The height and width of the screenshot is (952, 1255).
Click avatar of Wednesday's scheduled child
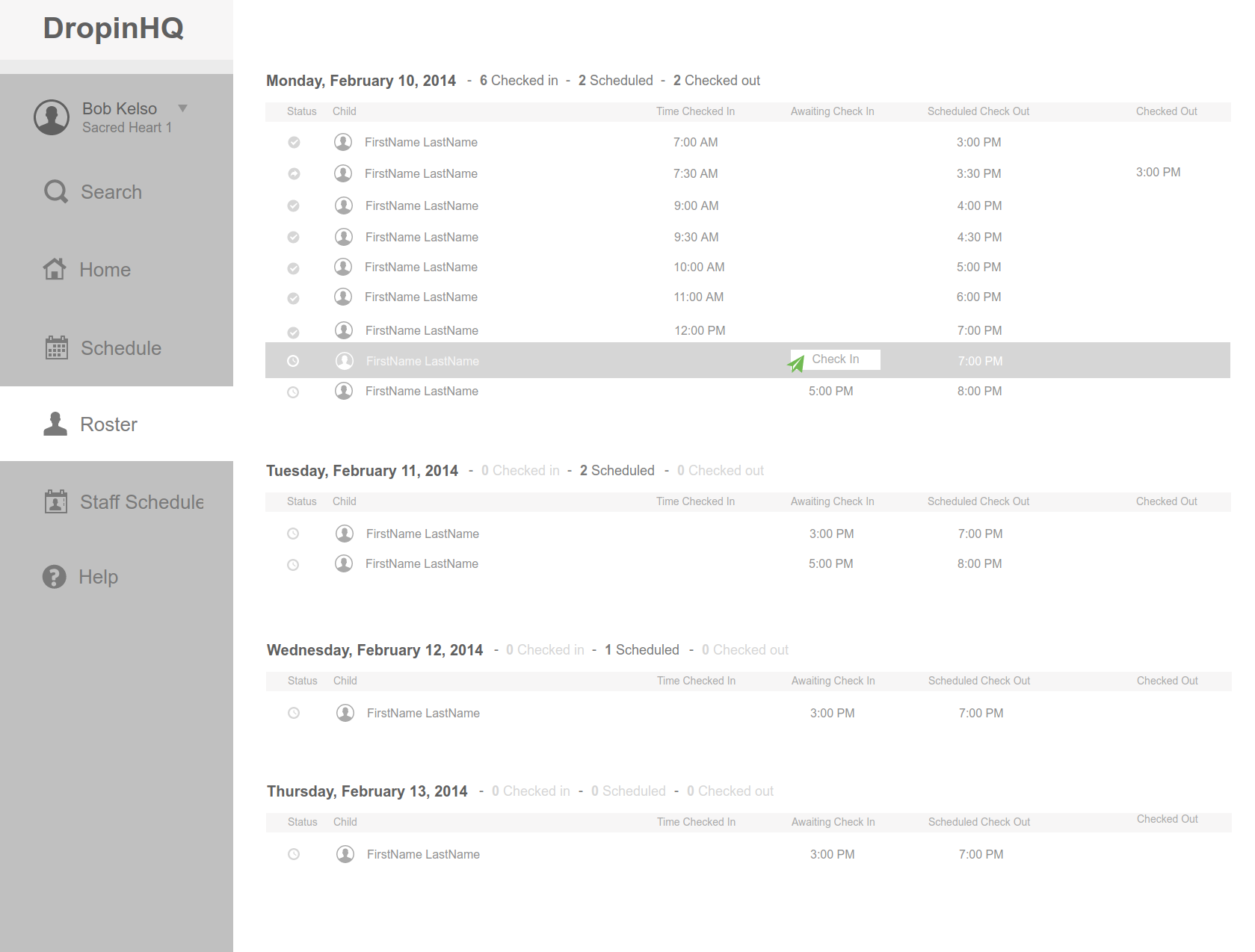click(345, 713)
